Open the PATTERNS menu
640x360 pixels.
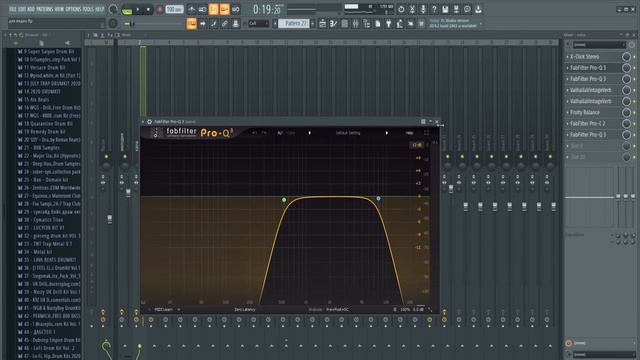pyautogui.click(x=44, y=9)
